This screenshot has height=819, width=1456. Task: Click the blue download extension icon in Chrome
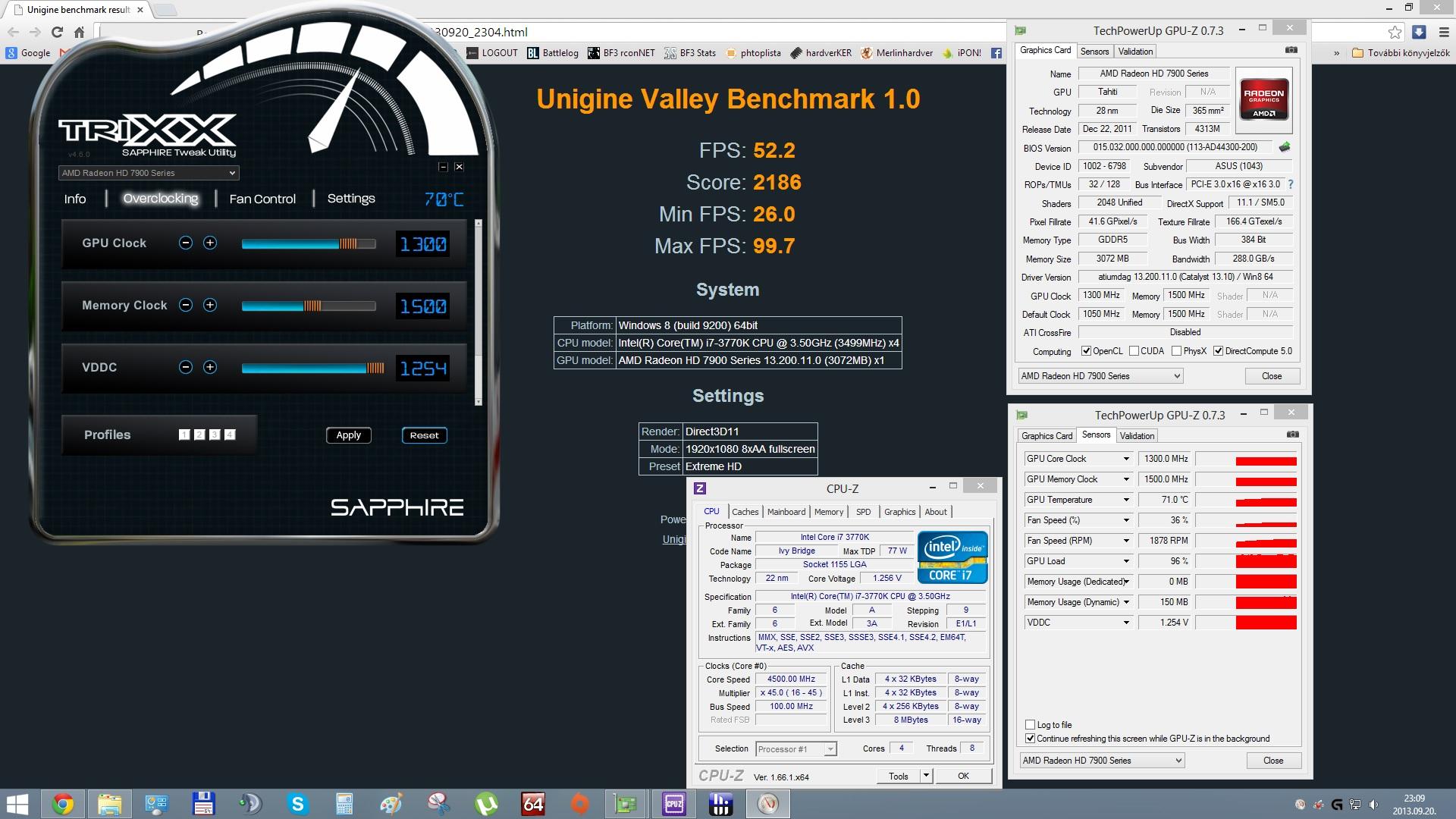point(1419,32)
